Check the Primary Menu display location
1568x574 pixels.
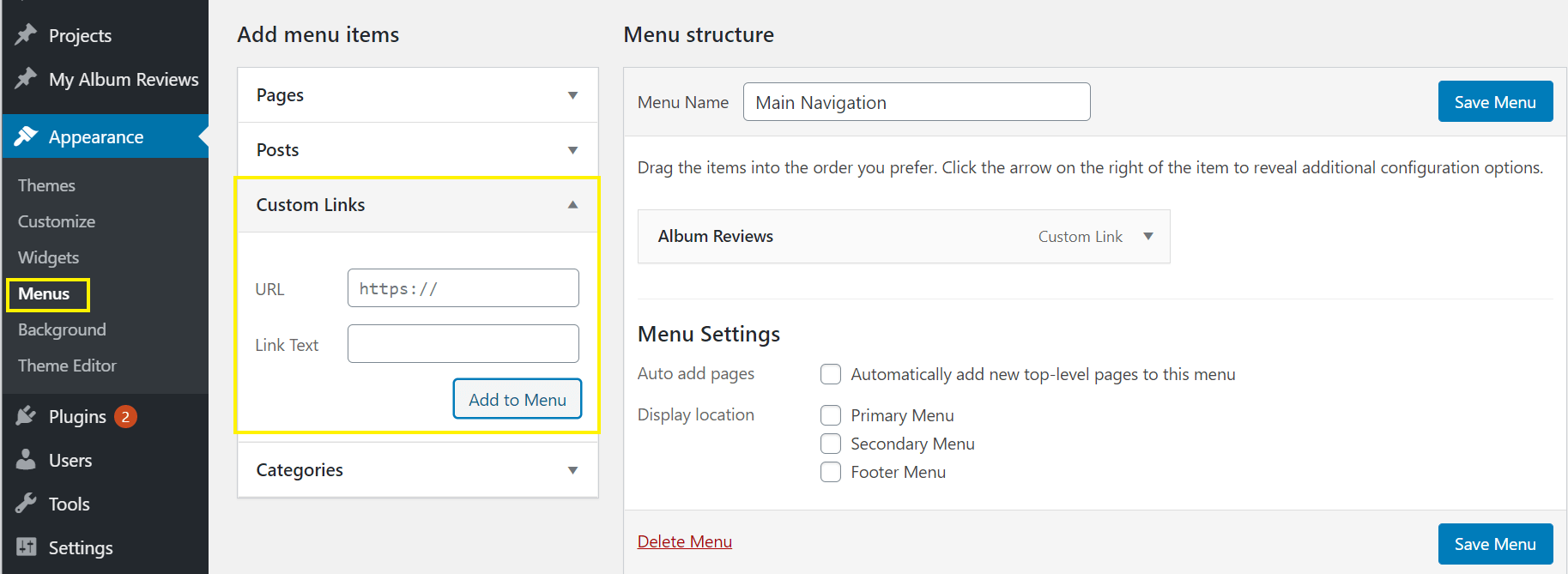pos(831,415)
